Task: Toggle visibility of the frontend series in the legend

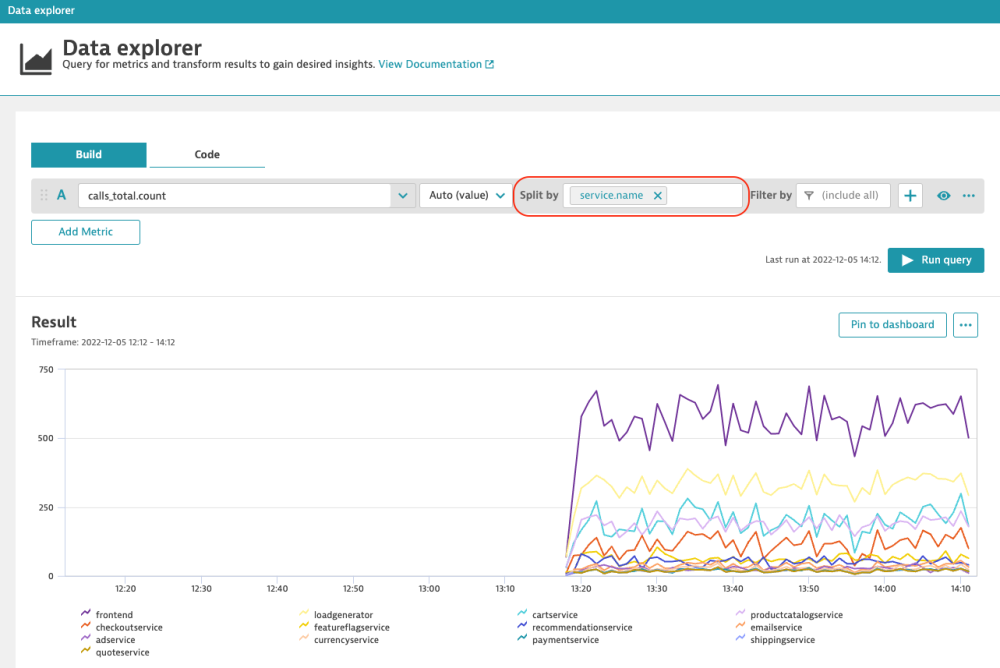Action: [113, 614]
